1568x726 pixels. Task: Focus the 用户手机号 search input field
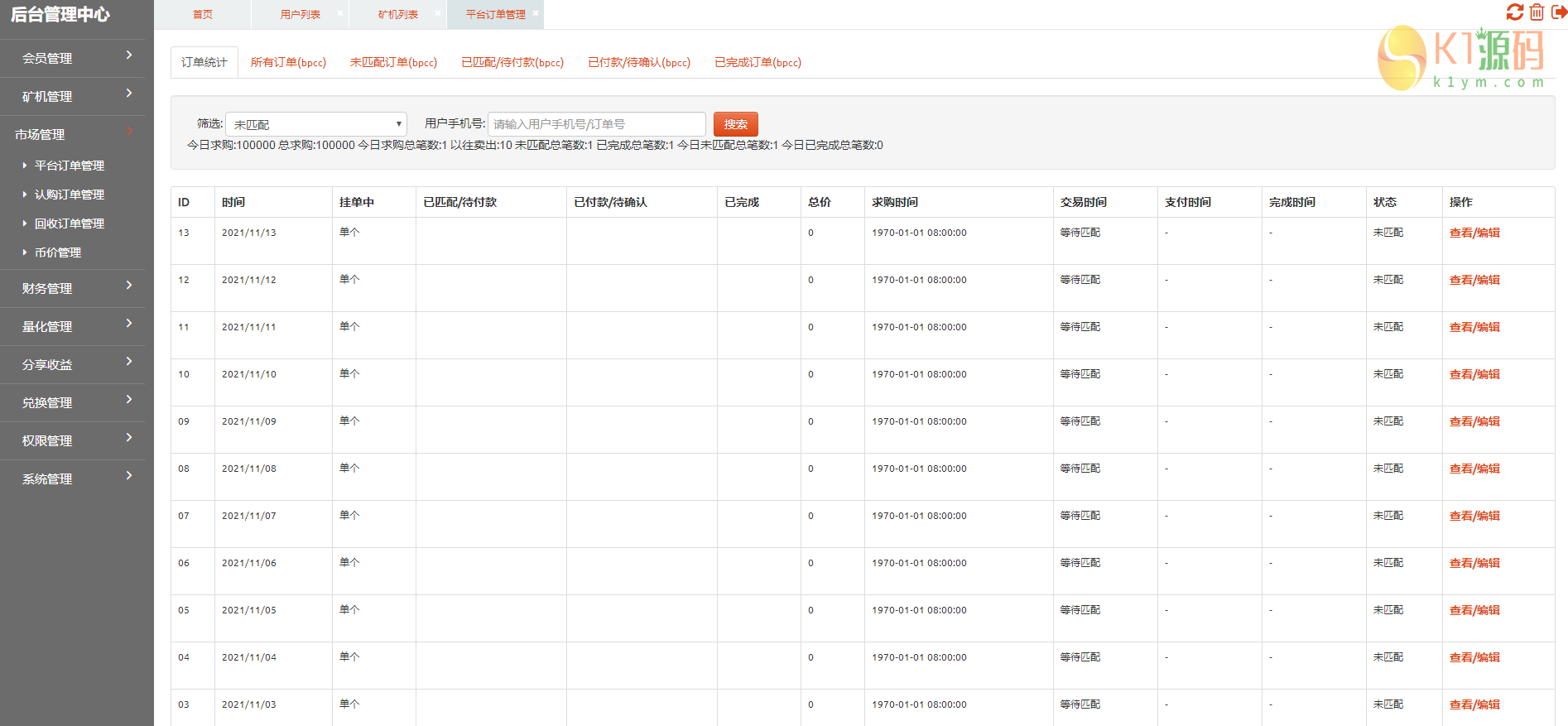(x=597, y=124)
